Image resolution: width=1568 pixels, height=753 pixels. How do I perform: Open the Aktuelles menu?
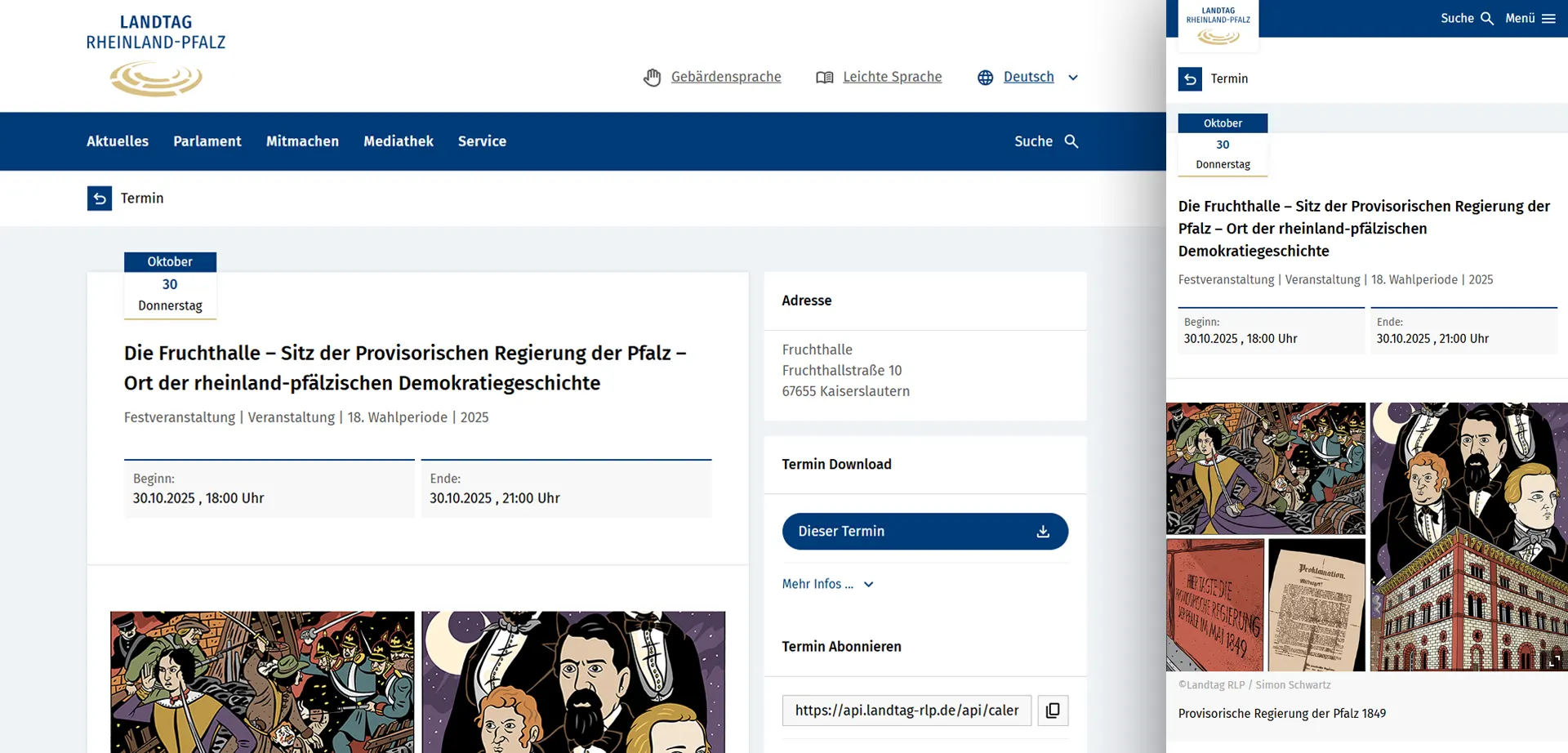click(x=118, y=141)
